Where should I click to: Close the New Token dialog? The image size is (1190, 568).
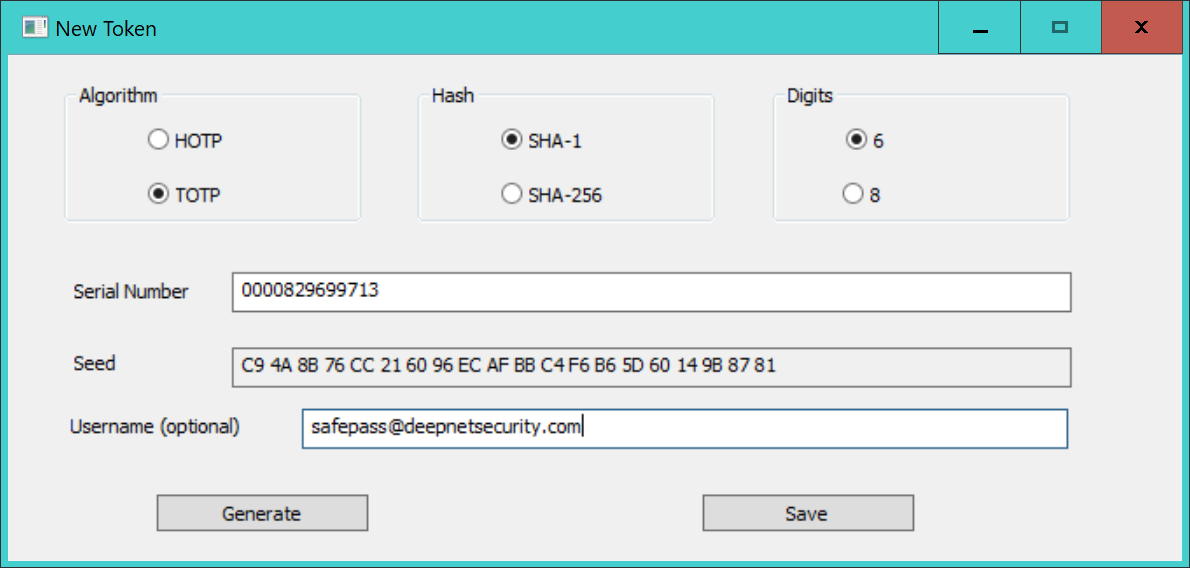1142,28
